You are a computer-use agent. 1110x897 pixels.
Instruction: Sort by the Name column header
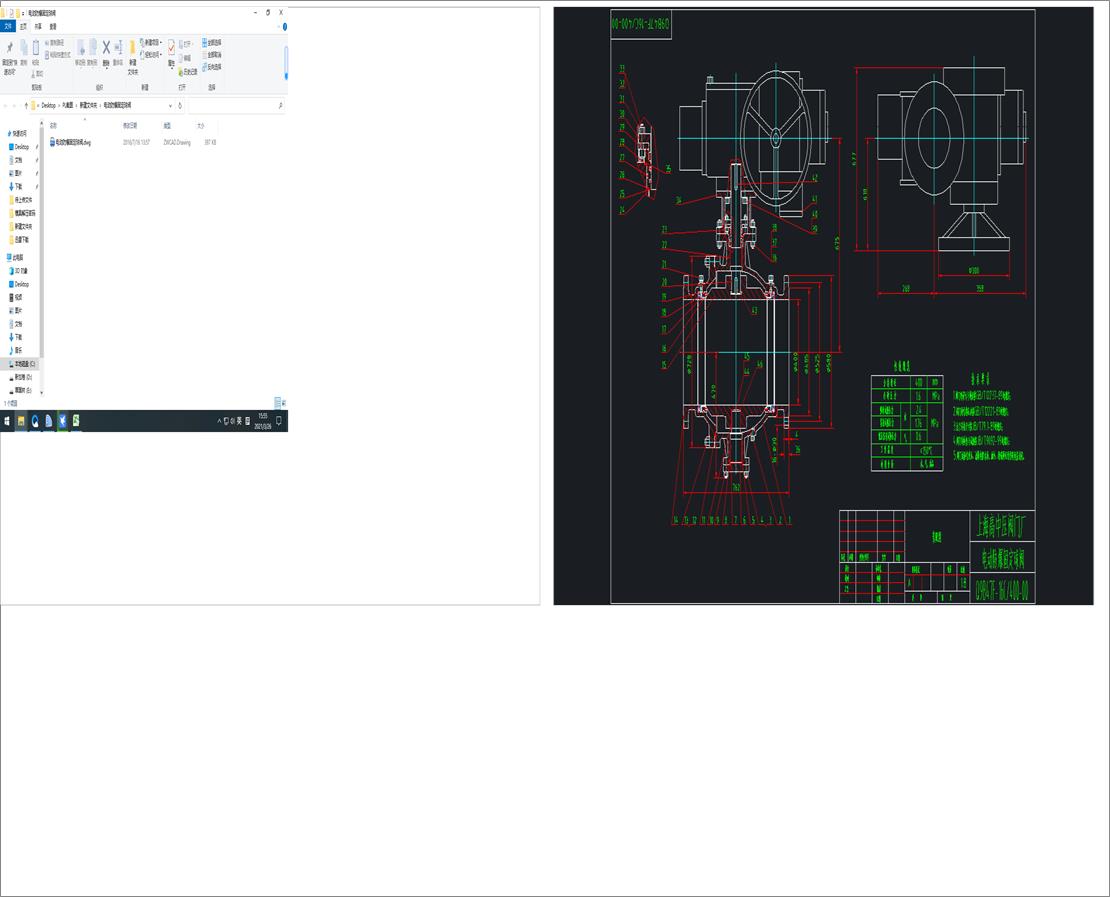pyautogui.click(x=54, y=125)
